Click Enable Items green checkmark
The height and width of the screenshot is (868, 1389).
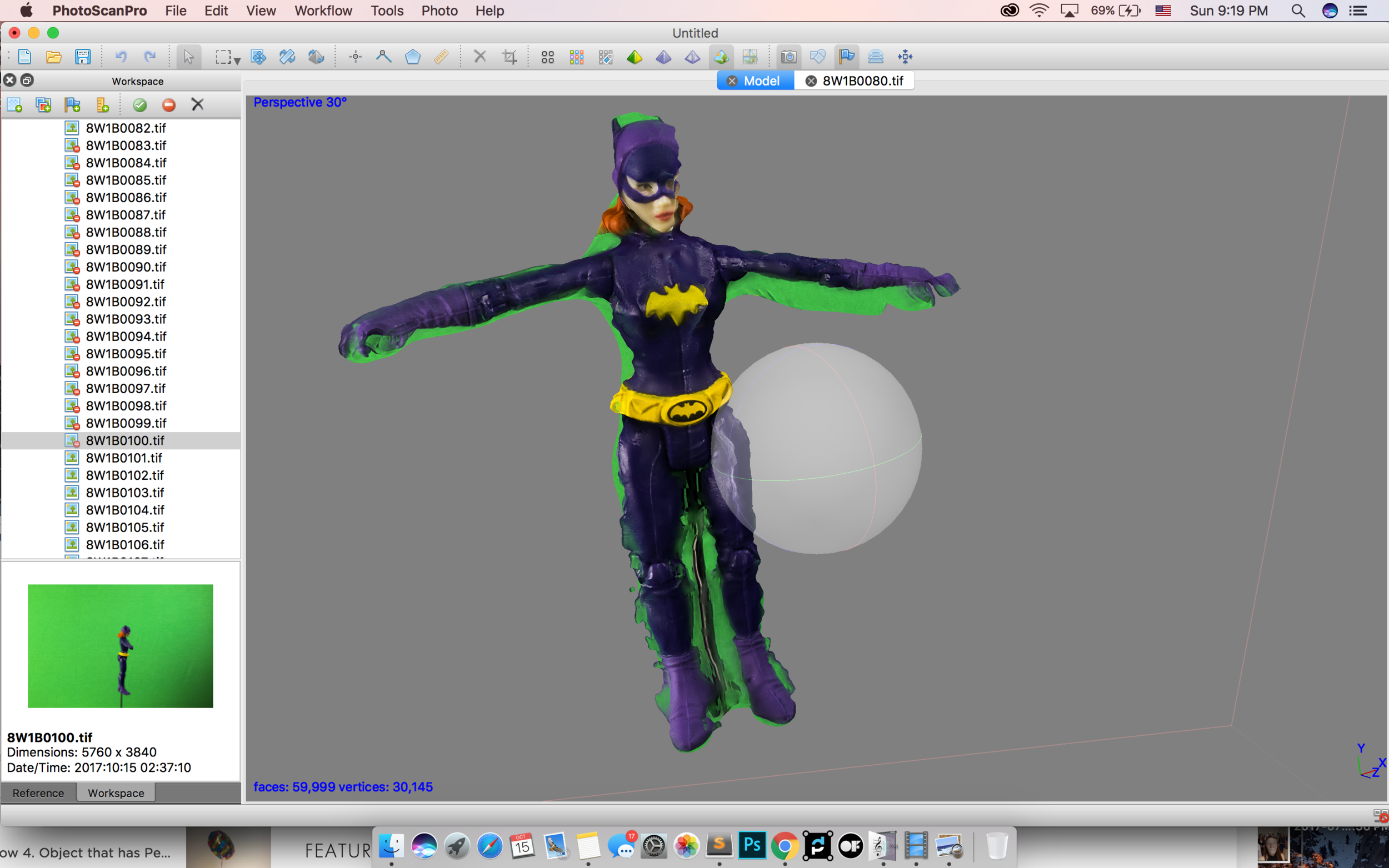[x=139, y=104]
